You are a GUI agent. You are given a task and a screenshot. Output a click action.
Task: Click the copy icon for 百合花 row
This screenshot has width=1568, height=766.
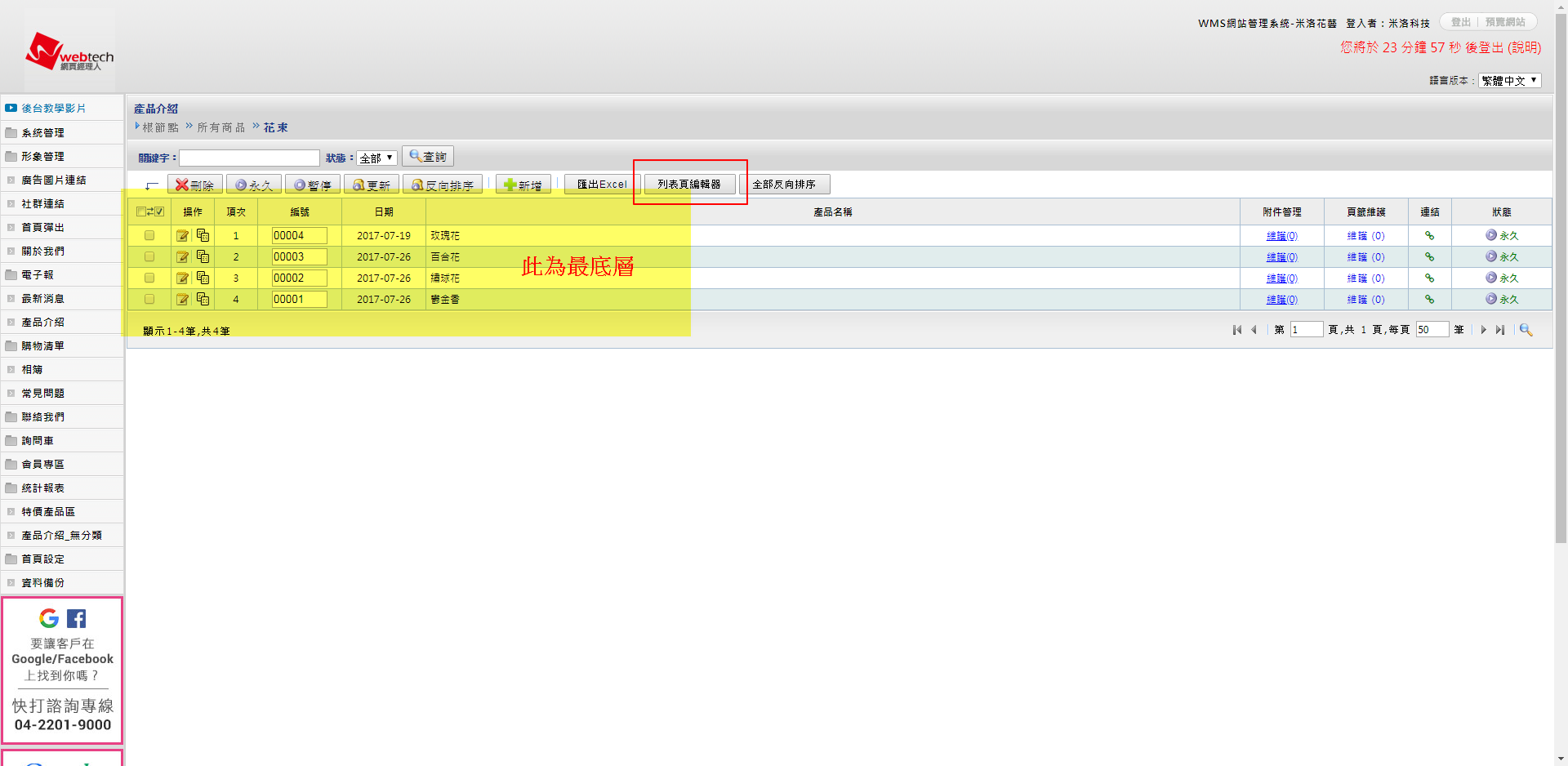pyautogui.click(x=203, y=257)
